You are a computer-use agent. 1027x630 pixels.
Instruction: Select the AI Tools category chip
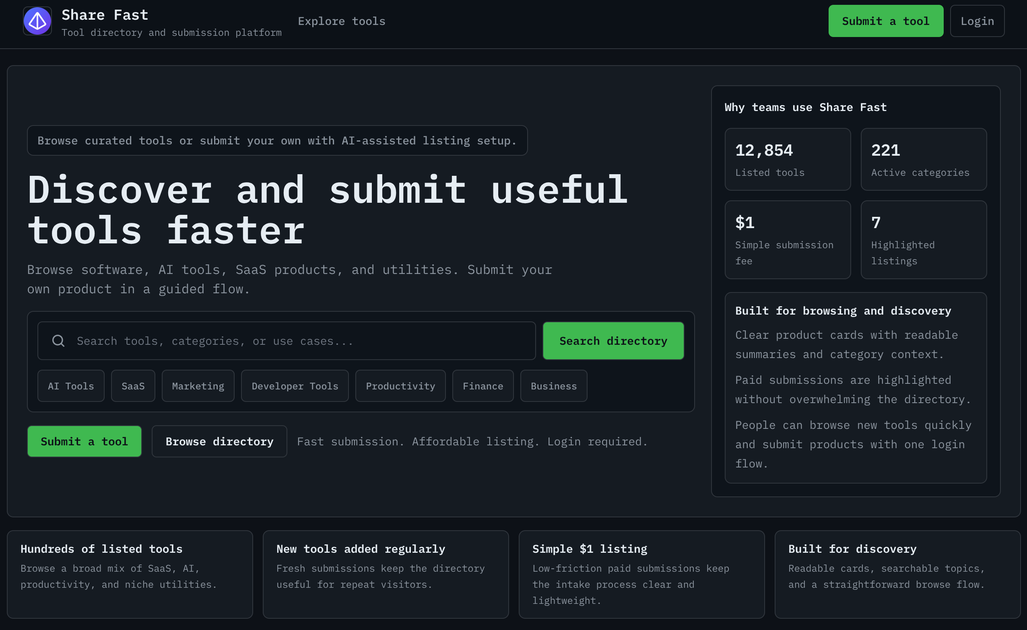click(71, 386)
